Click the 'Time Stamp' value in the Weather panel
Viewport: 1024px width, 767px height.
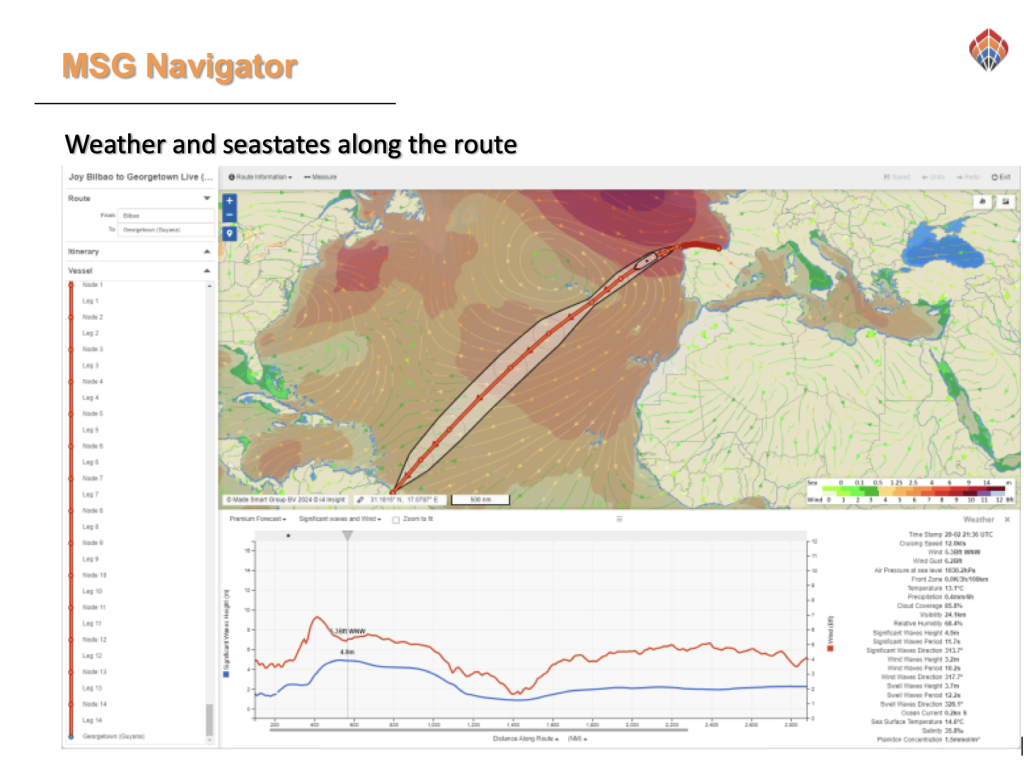968,534
